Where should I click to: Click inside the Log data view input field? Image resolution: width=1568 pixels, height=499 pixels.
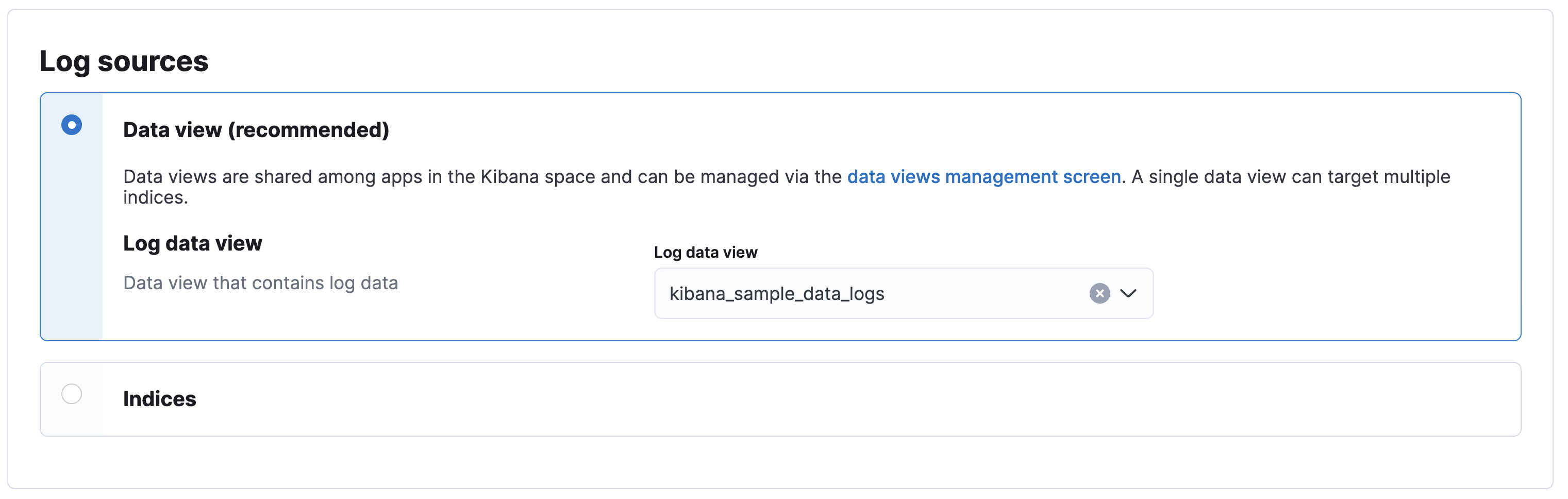pyautogui.click(x=852, y=294)
